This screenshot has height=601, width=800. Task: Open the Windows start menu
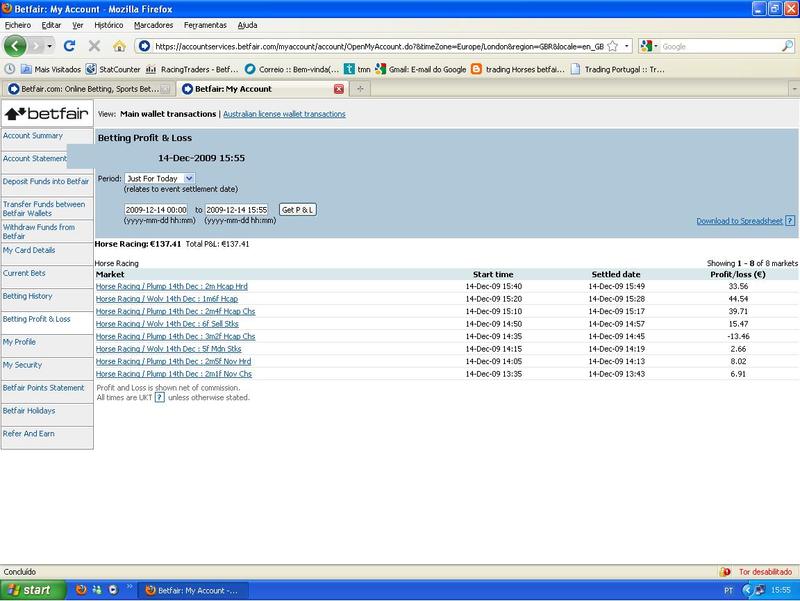[33, 590]
